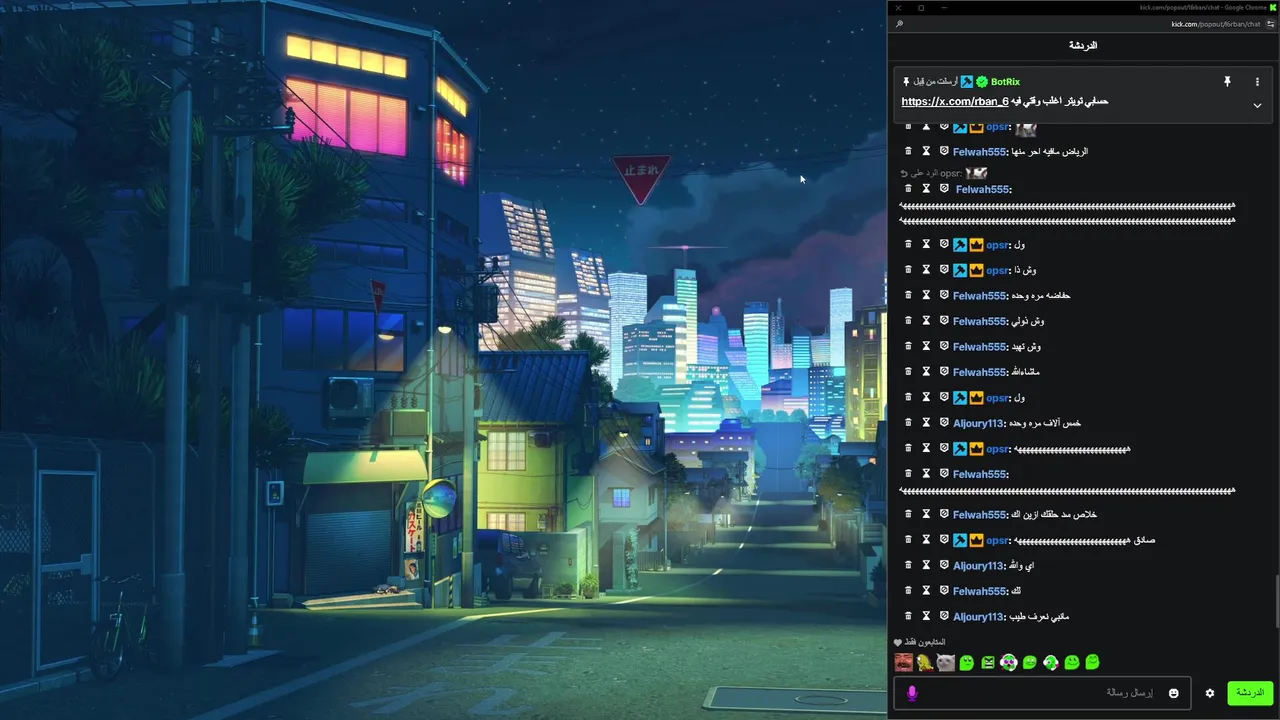Click the kick.com popout URL in address bar
The height and width of the screenshot is (720, 1280).
tap(1215, 24)
